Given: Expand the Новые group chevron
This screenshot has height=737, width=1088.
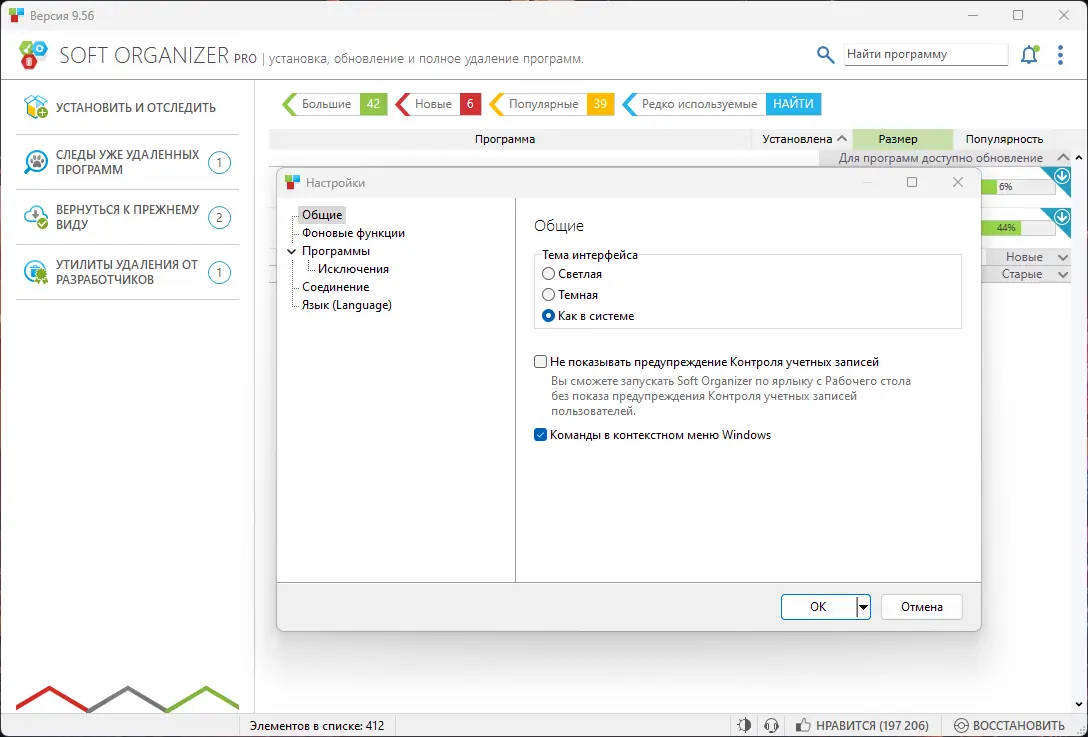Looking at the screenshot, I should coord(1062,257).
